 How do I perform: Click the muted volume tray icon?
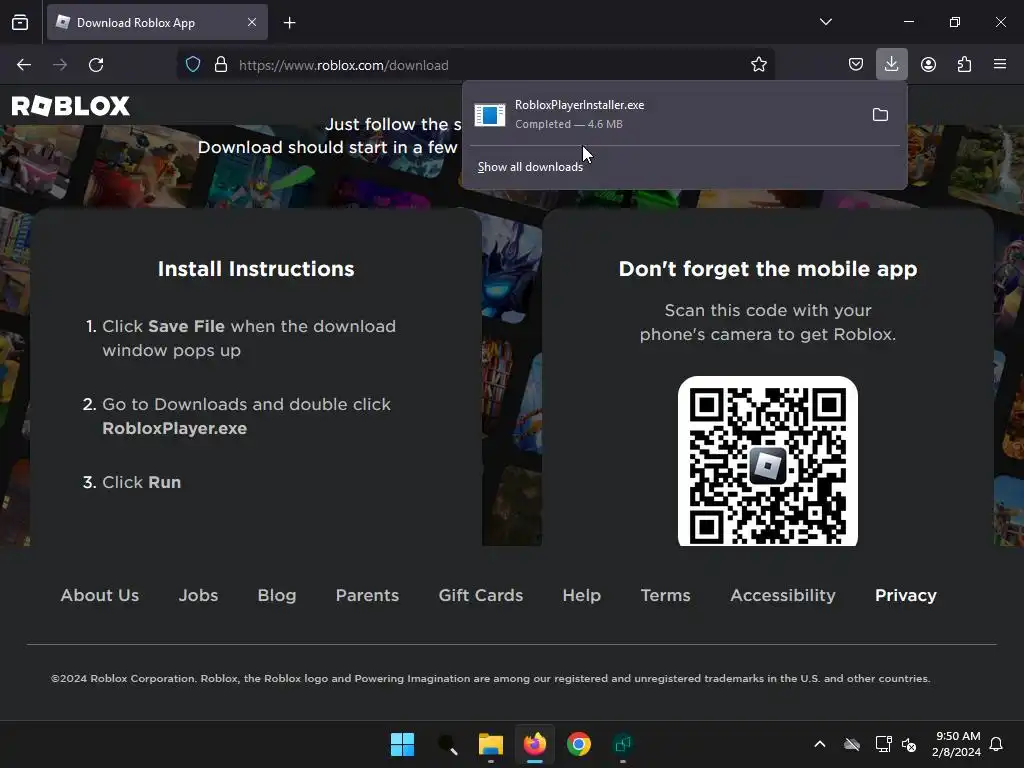click(908, 744)
